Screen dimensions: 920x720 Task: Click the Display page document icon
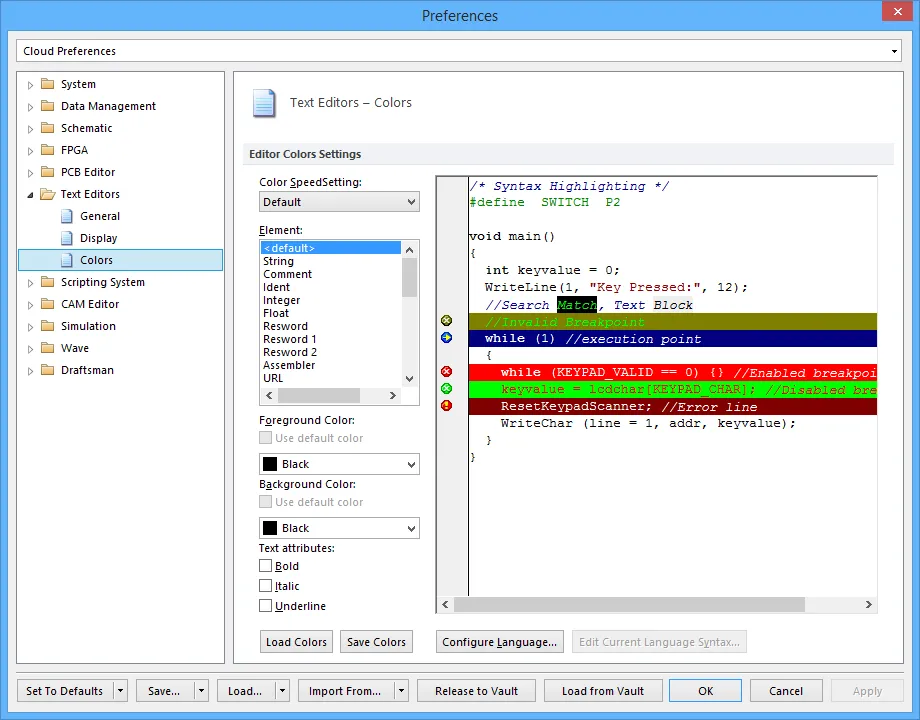pyautogui.click(x=67, y=238)
